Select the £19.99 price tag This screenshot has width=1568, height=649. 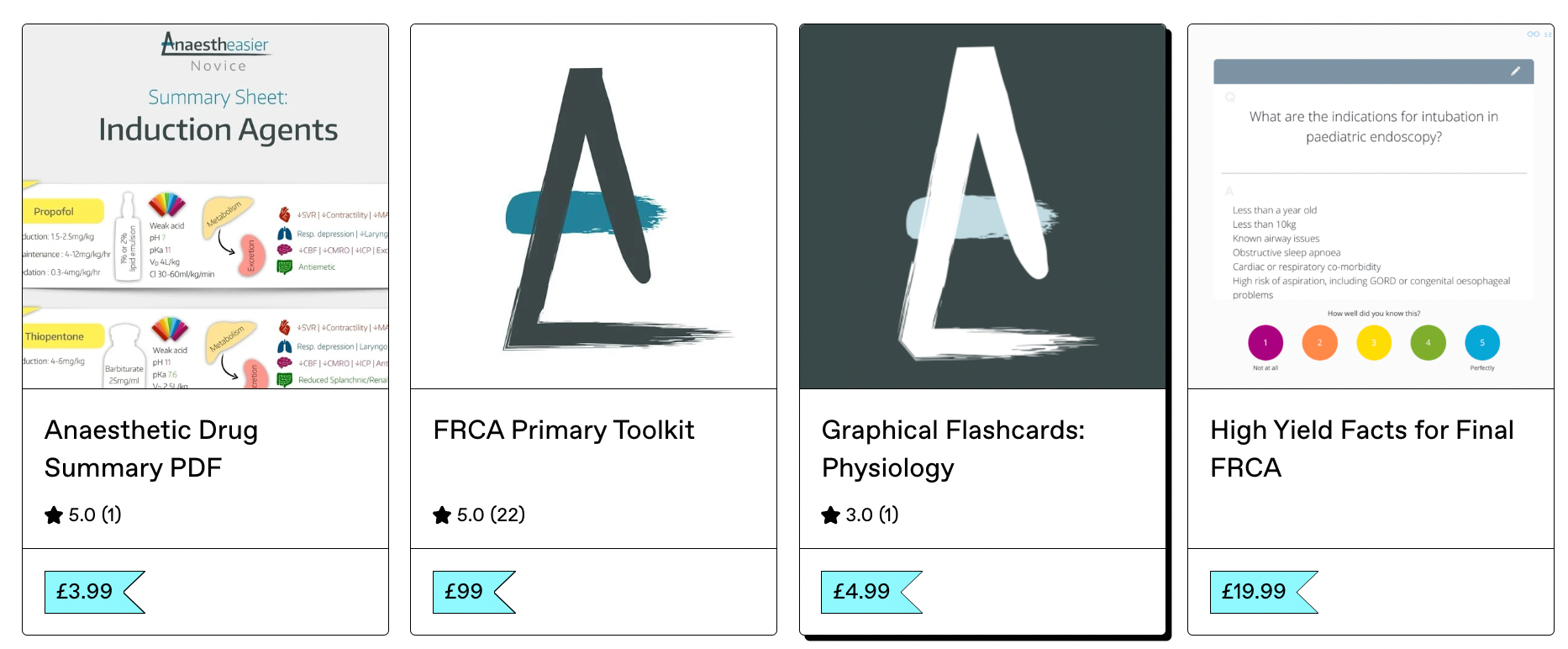[1264, 592]
